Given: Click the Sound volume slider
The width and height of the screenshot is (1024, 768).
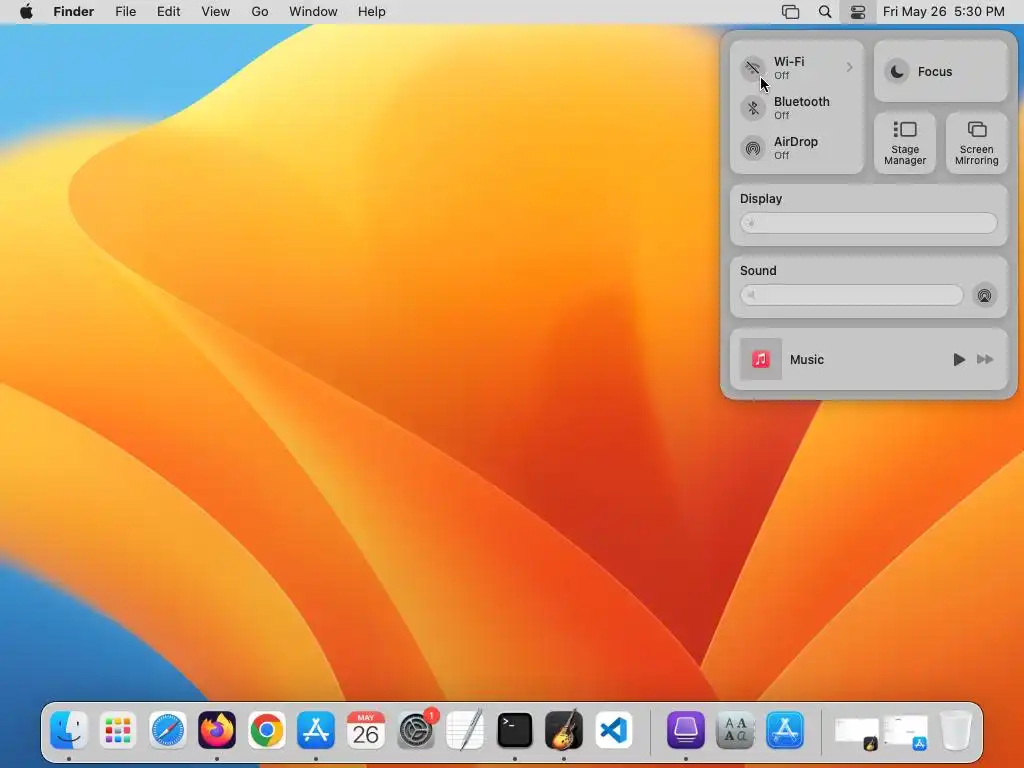Looking at the screenshot, I should [x=851, y=295].
